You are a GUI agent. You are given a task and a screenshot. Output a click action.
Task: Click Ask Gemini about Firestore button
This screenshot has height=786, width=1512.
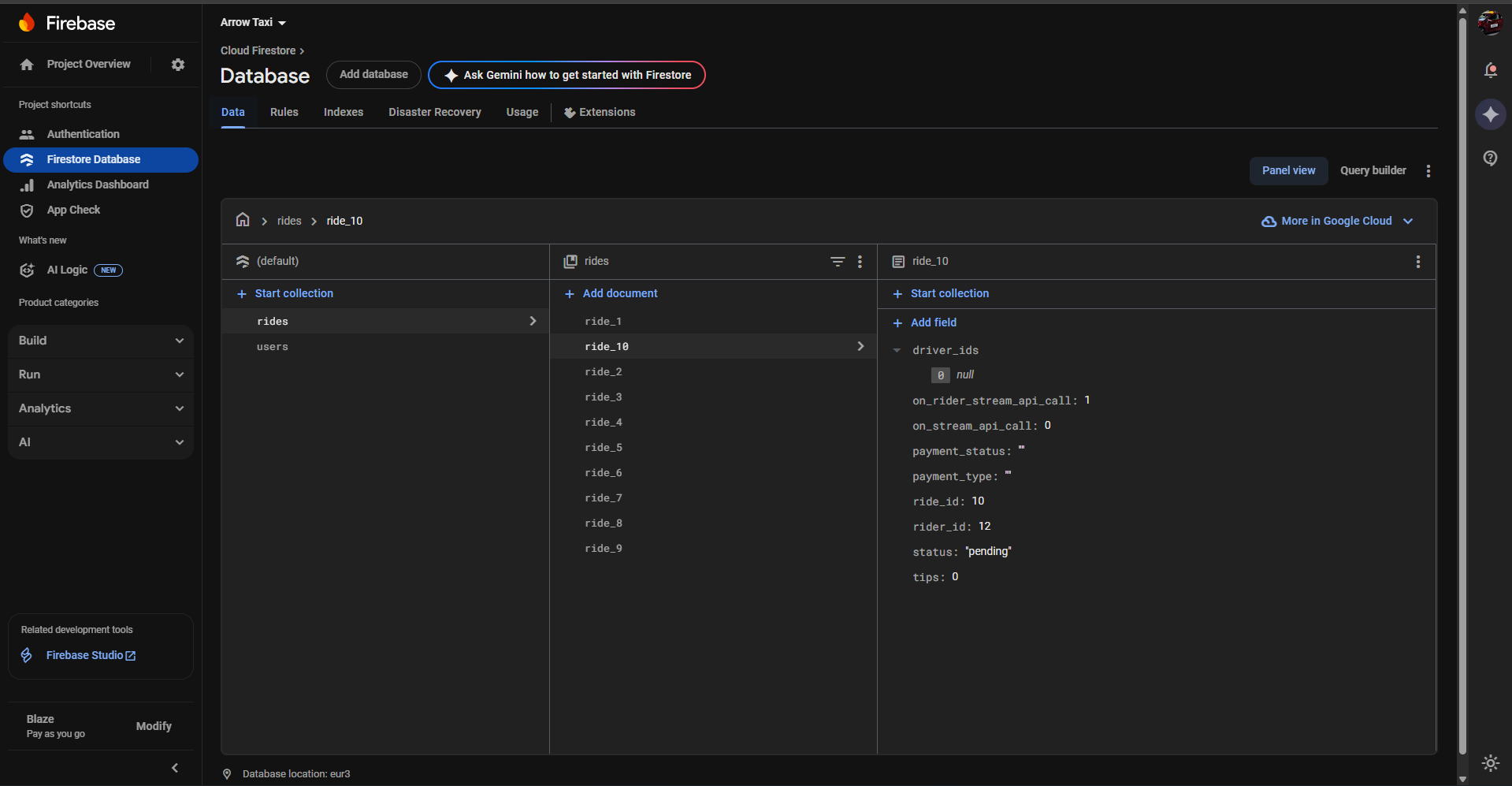coord(567,76)
